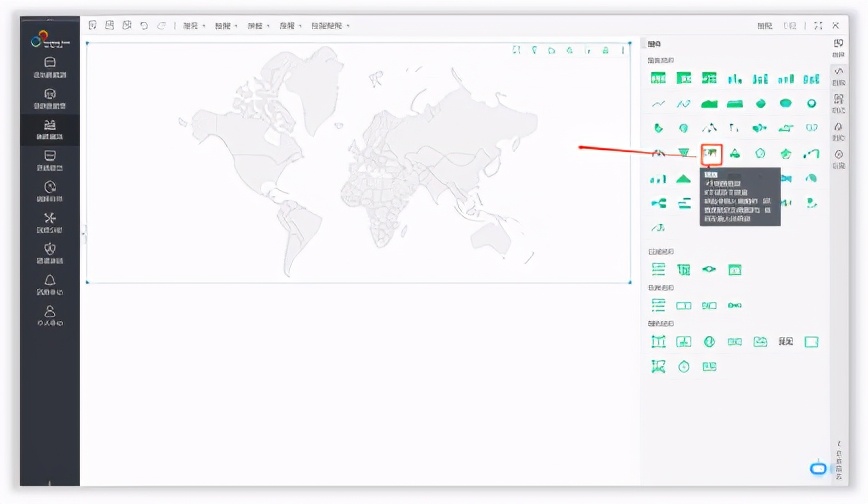The image size is (868, 504).
Task: Select the world map component on canvas
Action: 358,162
